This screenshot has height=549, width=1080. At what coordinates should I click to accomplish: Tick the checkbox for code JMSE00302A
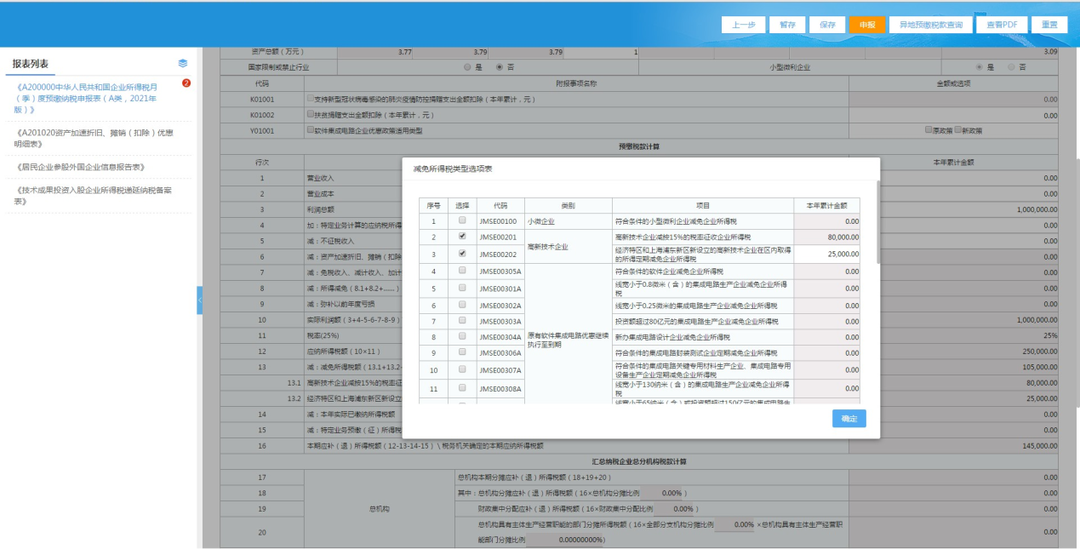coord(462,304)
